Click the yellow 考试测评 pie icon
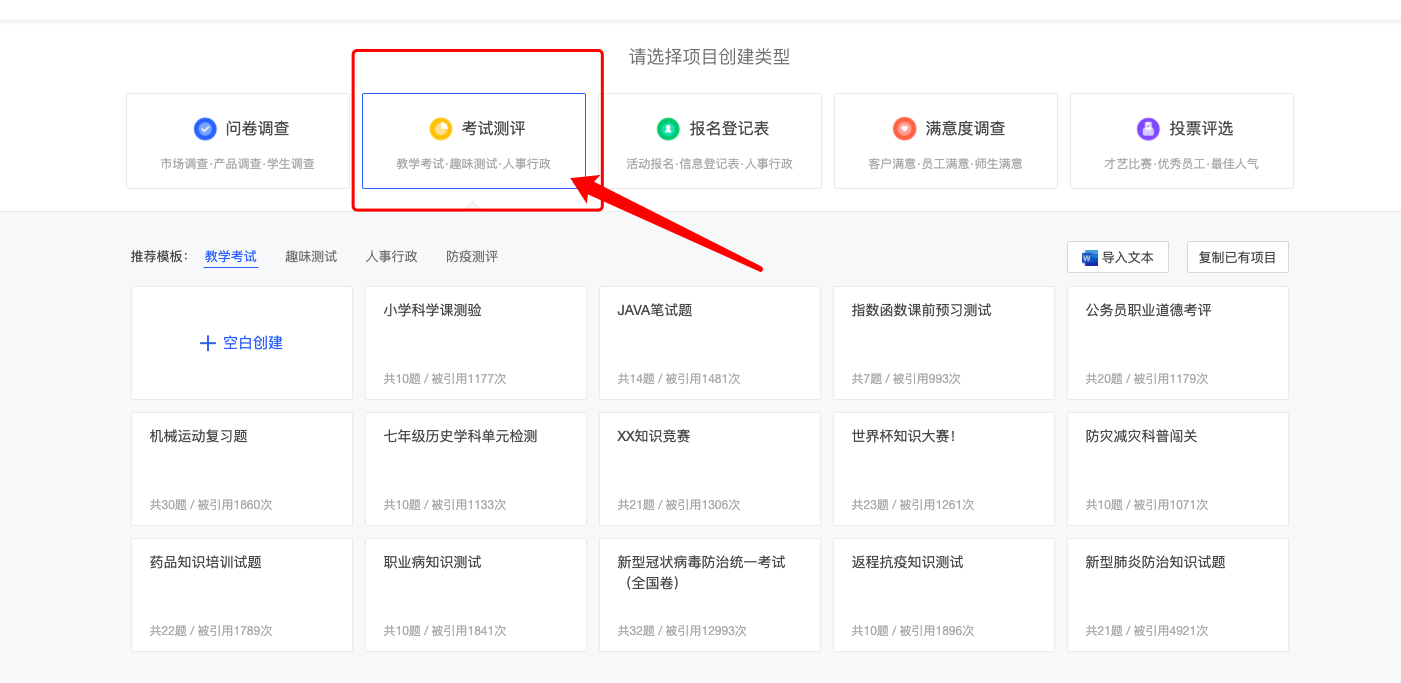Image resolution: width=1401 pixels, height=683 pixels. click(x=441, y=129)
